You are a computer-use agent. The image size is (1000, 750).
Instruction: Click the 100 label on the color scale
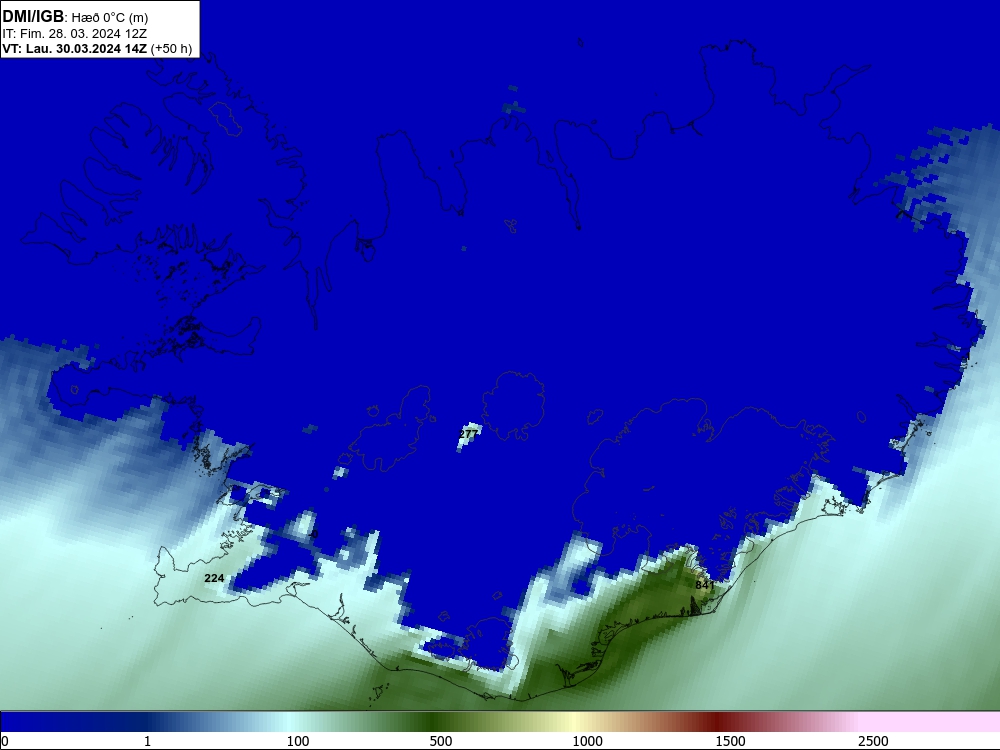coord(298,741)
